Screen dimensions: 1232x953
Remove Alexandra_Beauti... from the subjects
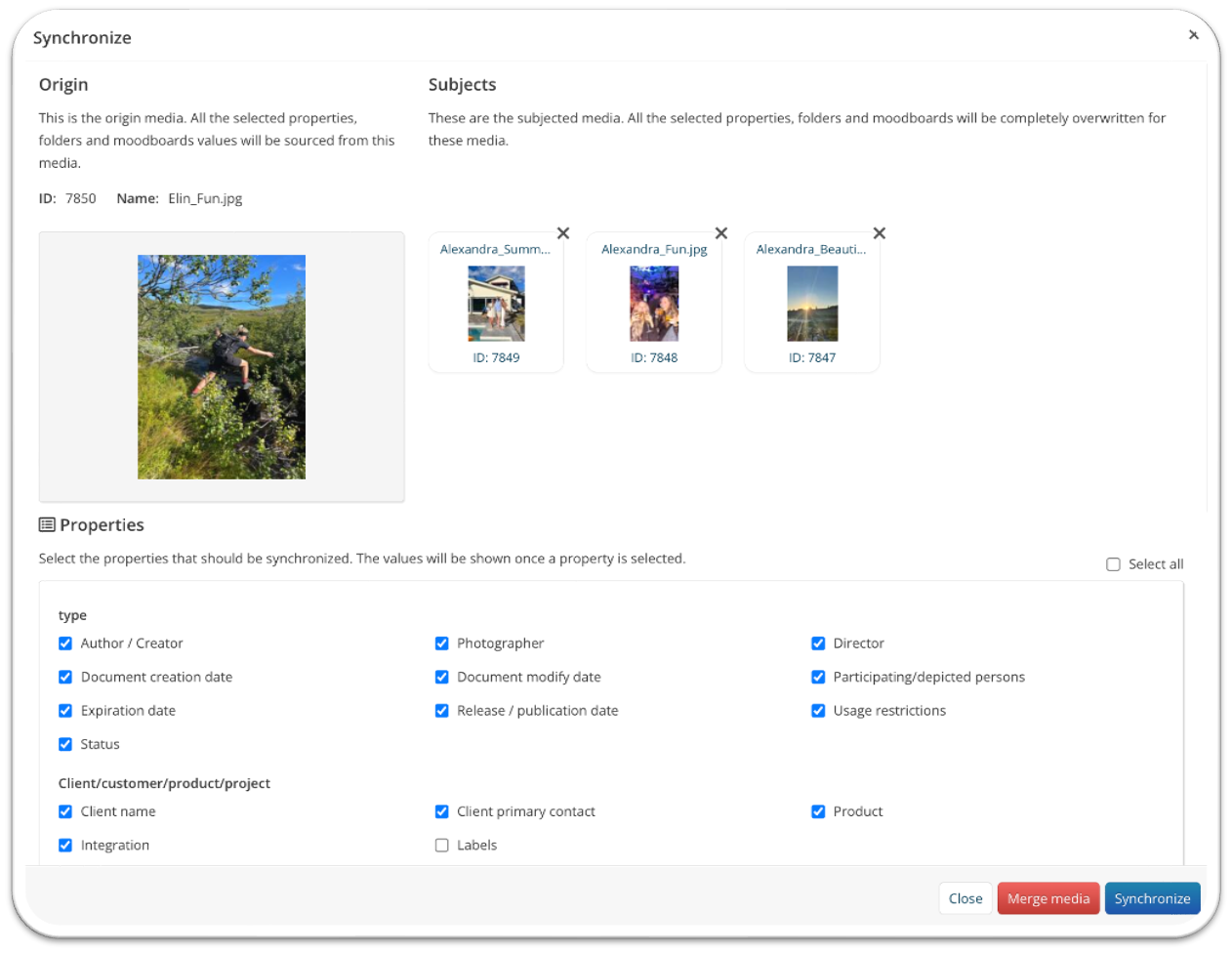click(879, 233)
